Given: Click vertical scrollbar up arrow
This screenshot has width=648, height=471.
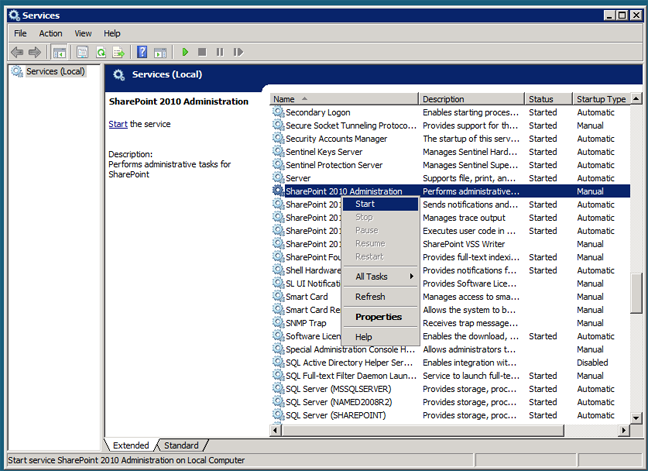Looking at the screenshot, I should 636,98.
